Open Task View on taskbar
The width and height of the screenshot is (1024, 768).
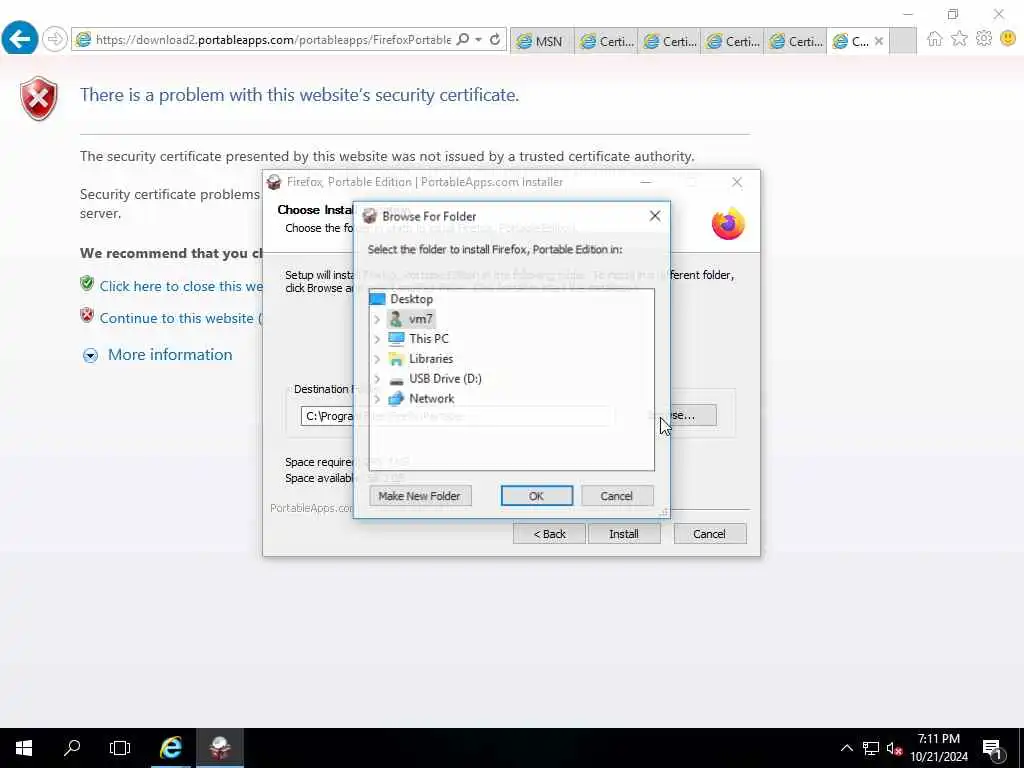120,748
